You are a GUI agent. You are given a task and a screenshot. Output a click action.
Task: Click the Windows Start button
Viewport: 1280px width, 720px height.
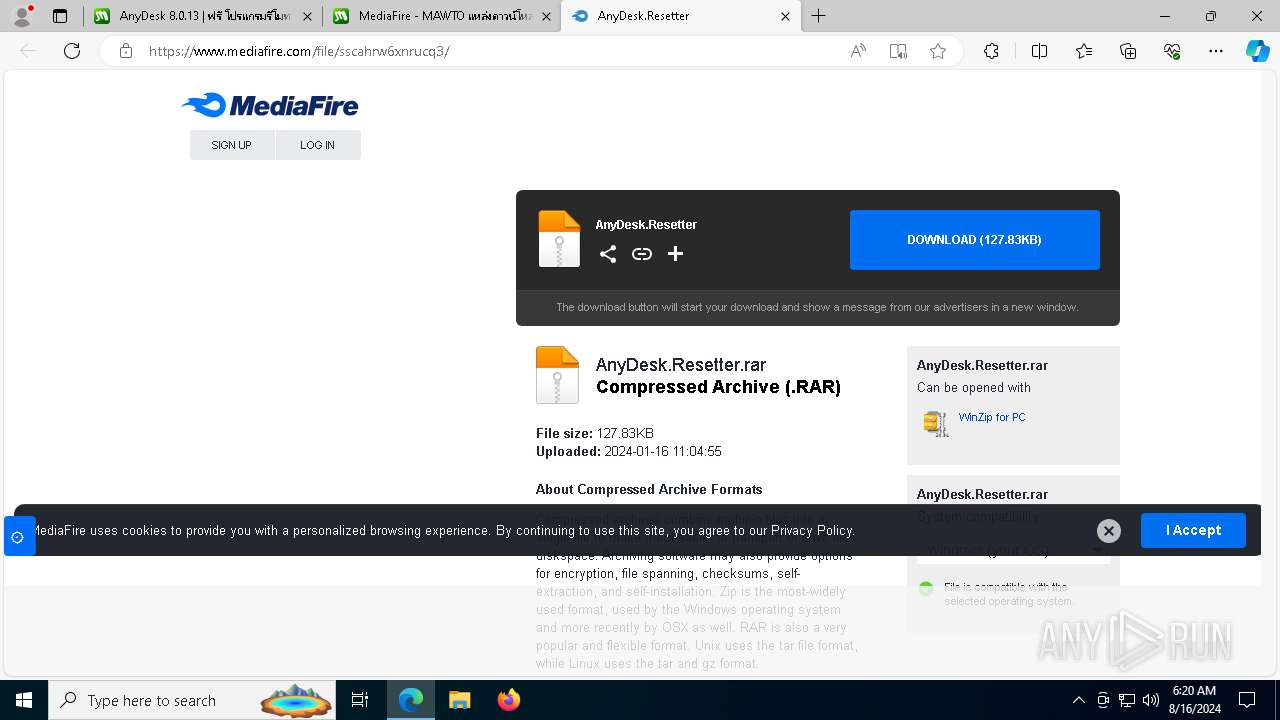pyautogui.click(x=24, y=700)
